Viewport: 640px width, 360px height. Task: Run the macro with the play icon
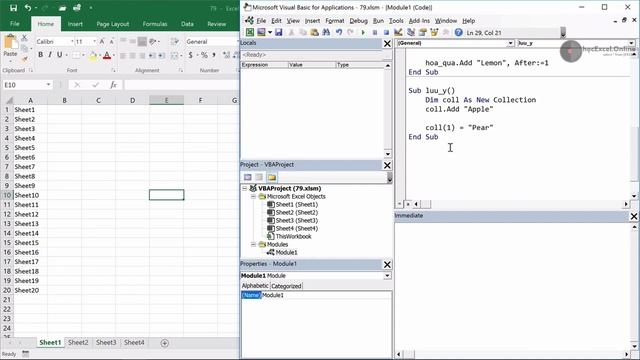(x=363, y=32)
